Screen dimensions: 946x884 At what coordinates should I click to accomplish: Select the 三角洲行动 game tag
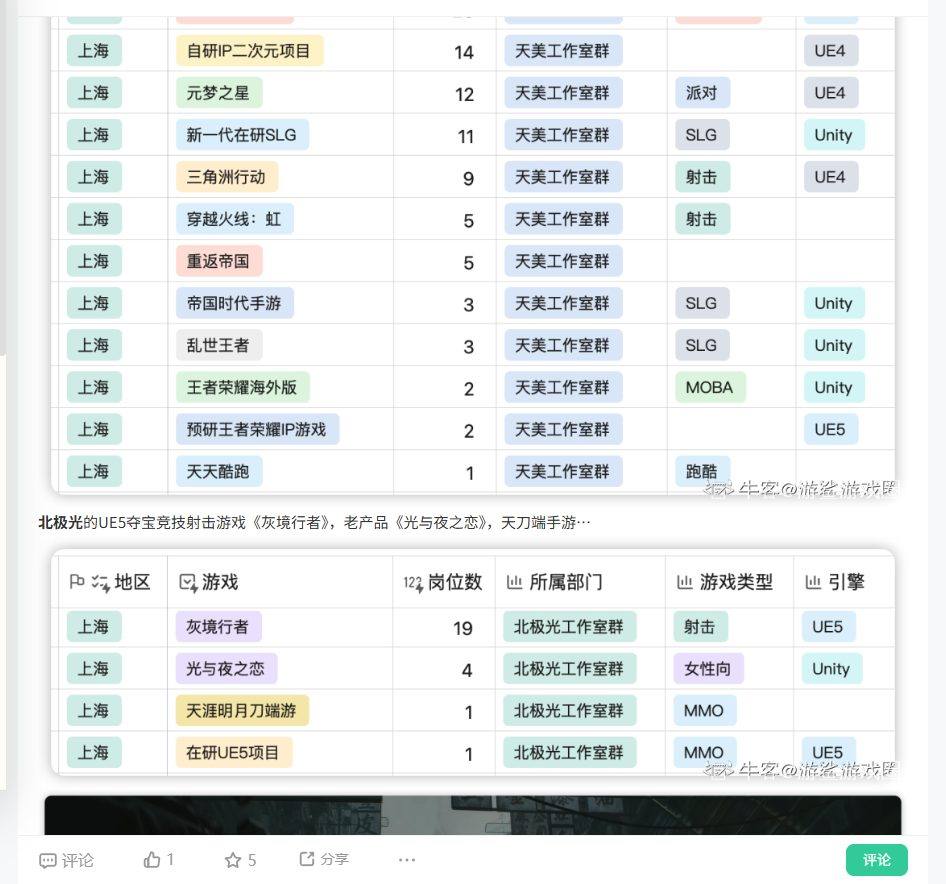click(x=227, y=177)
